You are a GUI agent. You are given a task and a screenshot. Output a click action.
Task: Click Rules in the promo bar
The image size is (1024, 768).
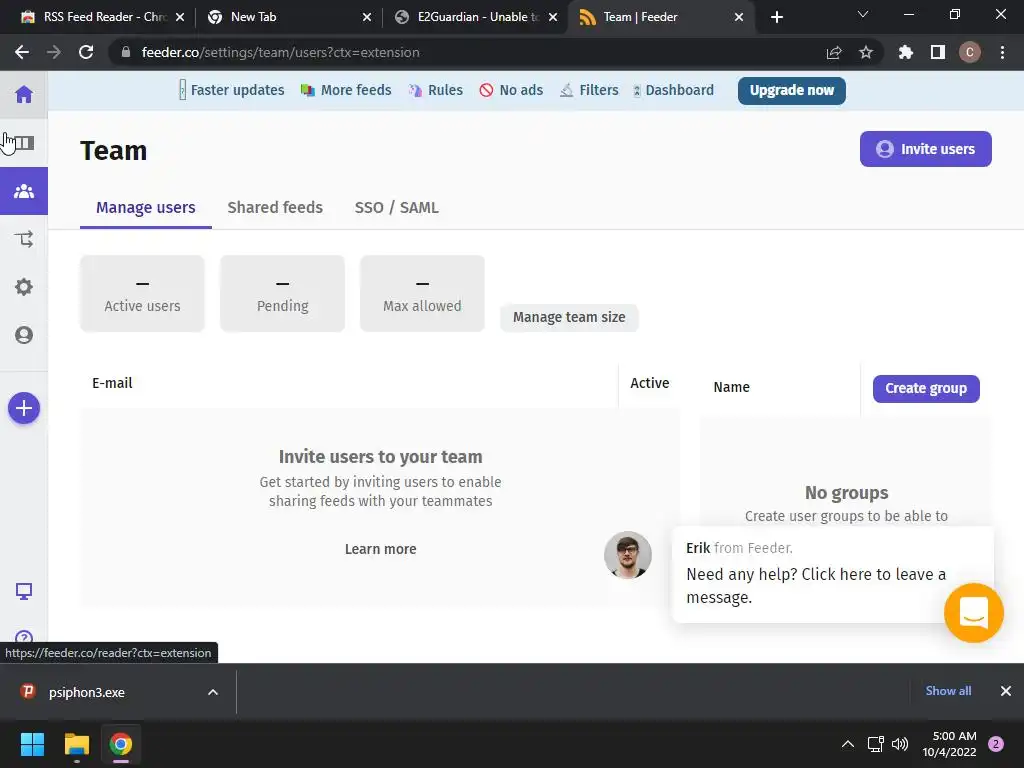[436, 90]
